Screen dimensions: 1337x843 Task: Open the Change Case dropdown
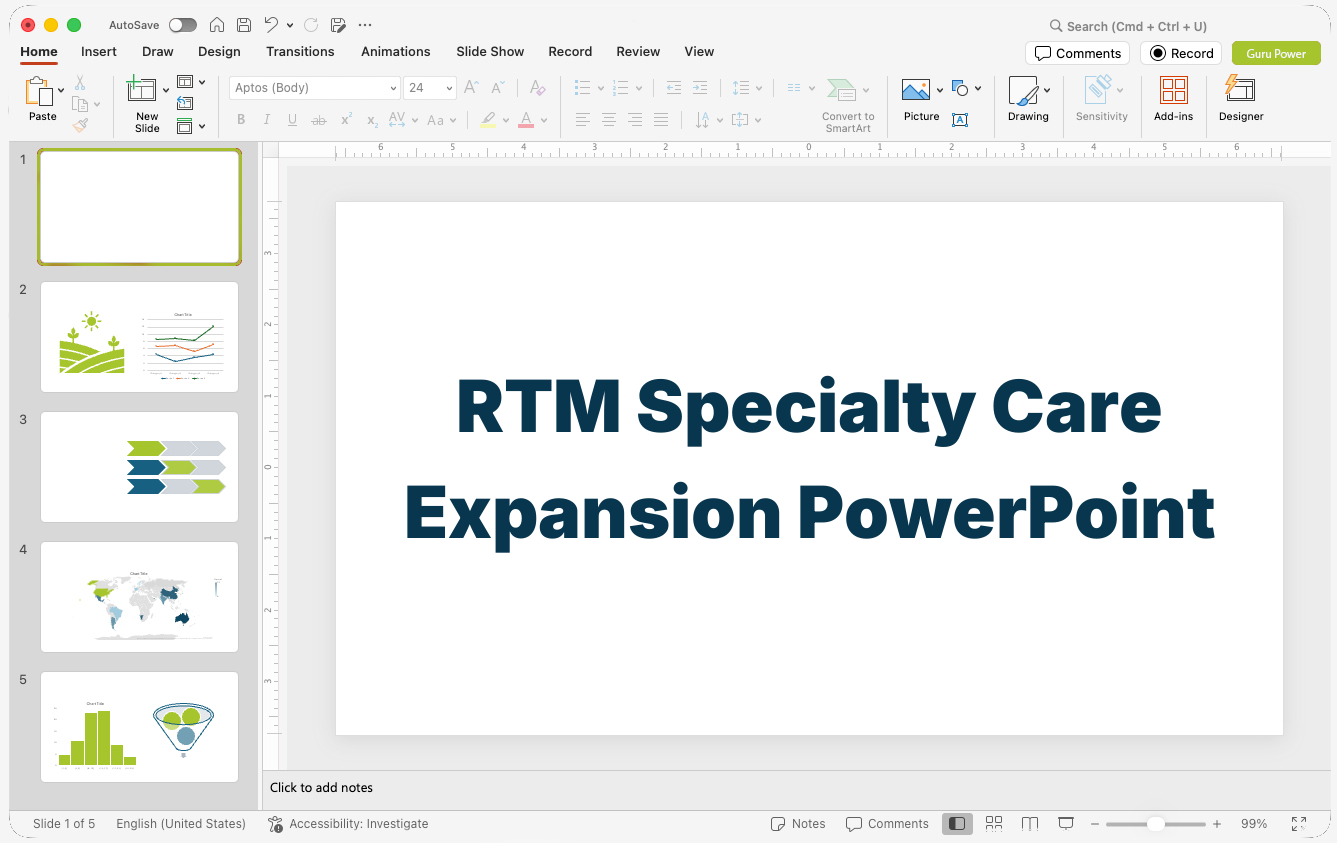click(441, 120)
